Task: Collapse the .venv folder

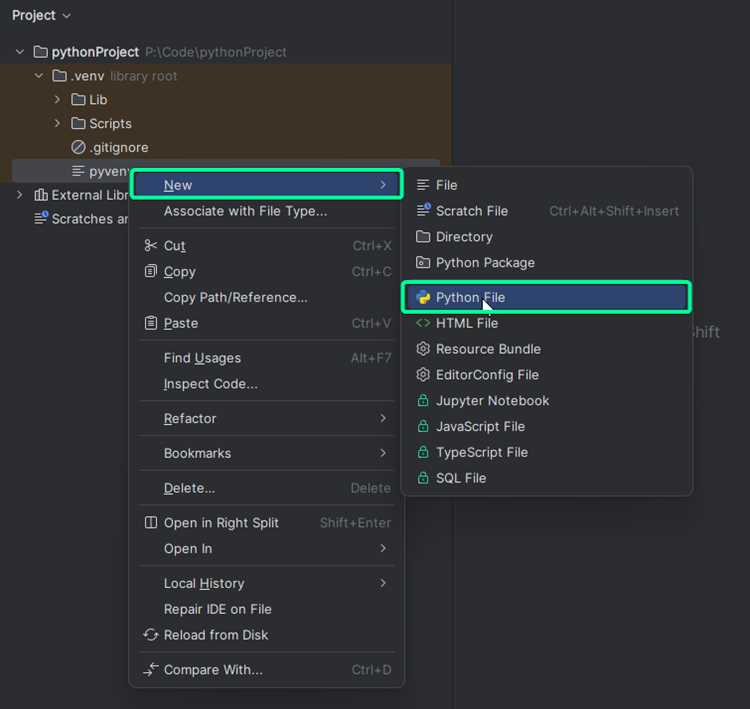Action: tap(39, 76)
